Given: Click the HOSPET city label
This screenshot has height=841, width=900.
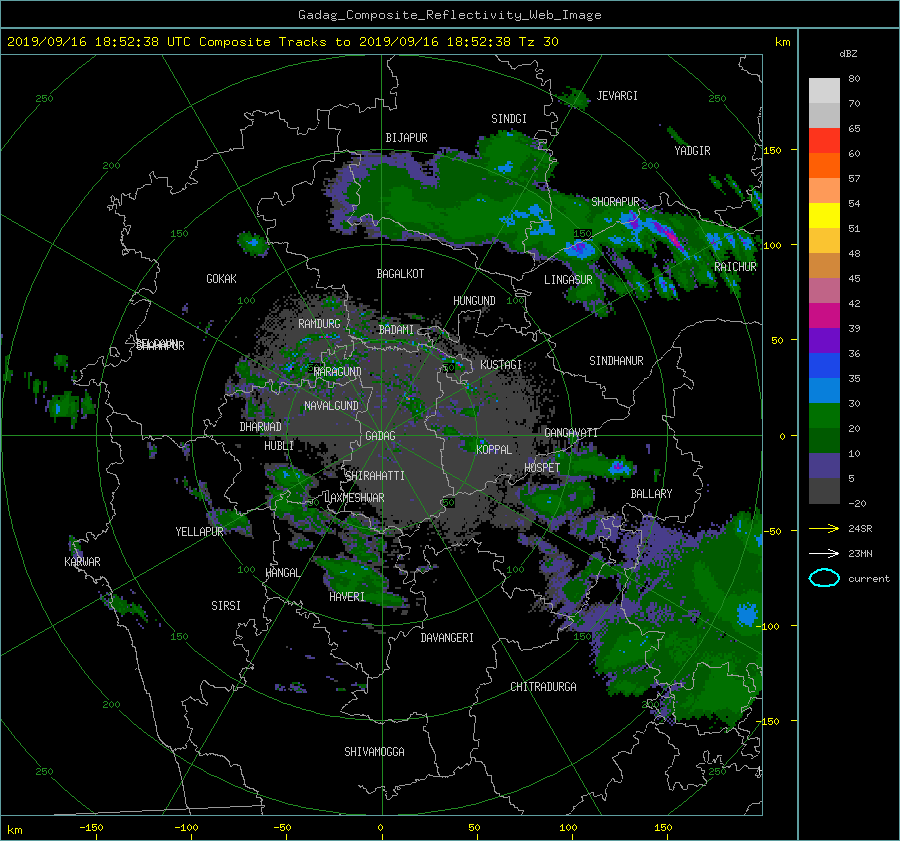Looking at the screenshot, I should click(x=542, y=468).
